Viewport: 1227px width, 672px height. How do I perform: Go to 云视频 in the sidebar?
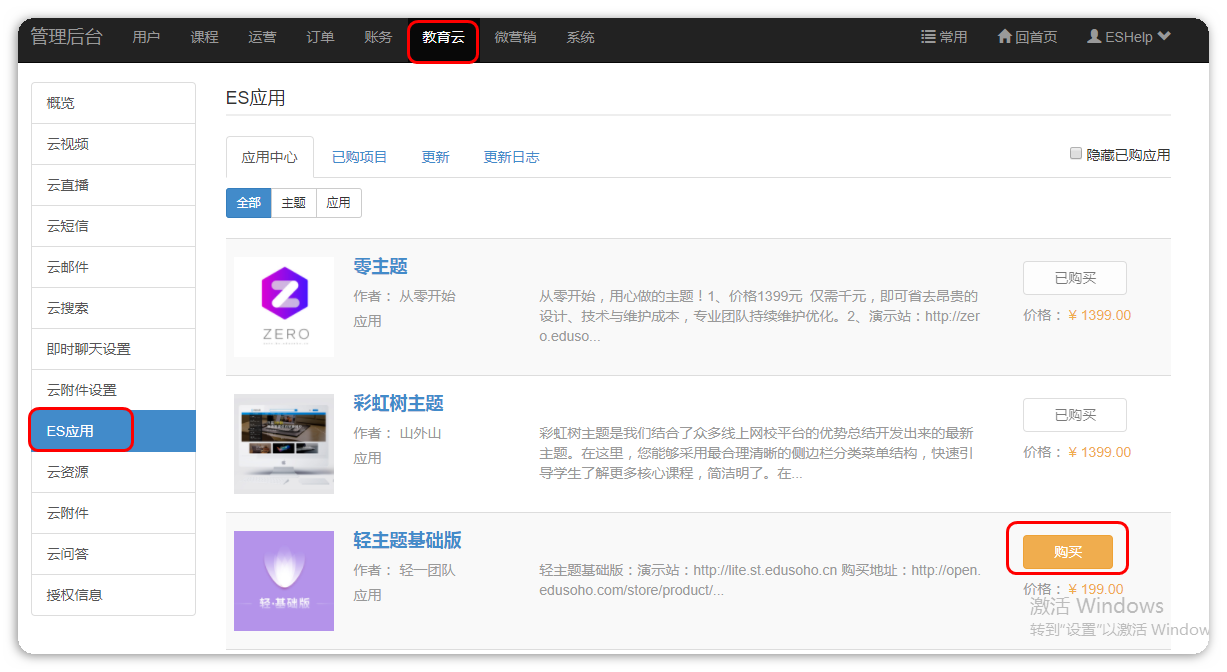68,144
